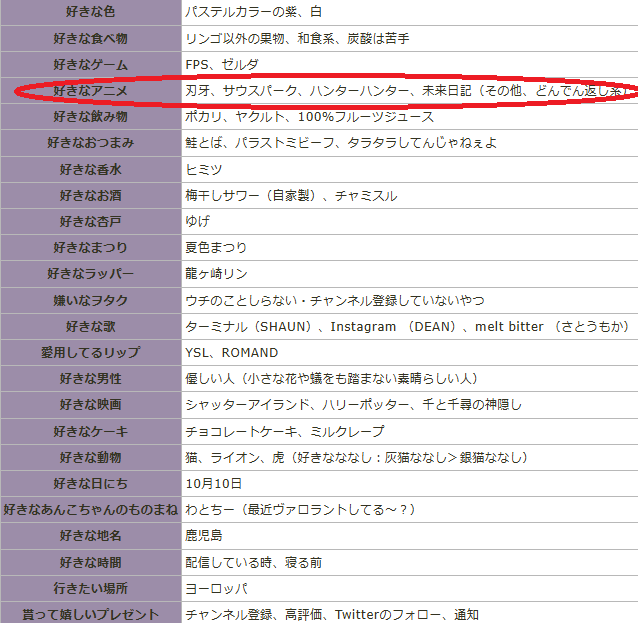
Task: Select the ポカリ、ヤクルト drink value cell
Action: coord(309,117)
